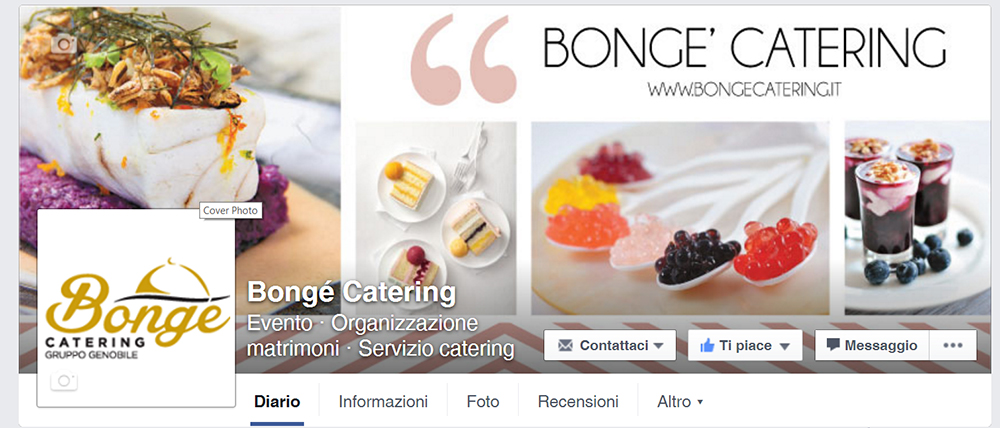Expand the Ti piace dropdown arrow
Viewport: 1000px width, 428px height.
(x=785, y=346)
